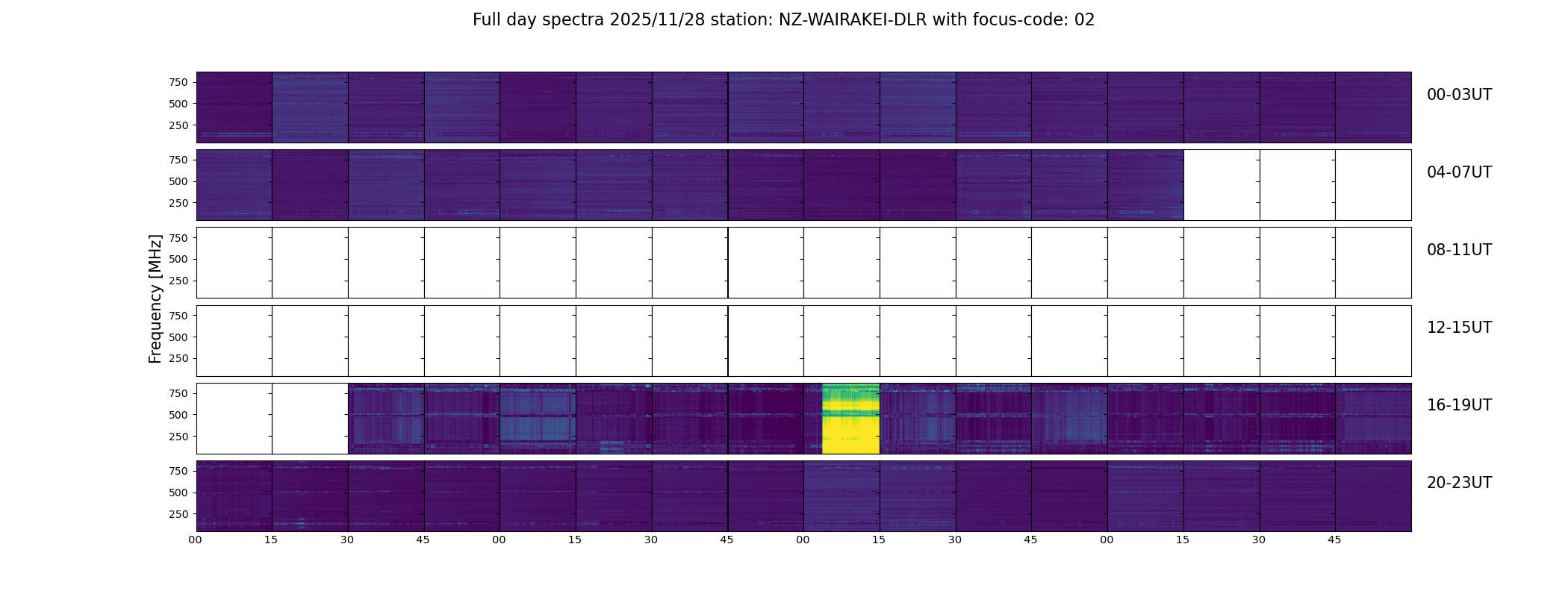Viewport: 1568px width, 597px height.
Task: Click the first empty white panel in the 04-07UT row
Action: [1222, 185]
